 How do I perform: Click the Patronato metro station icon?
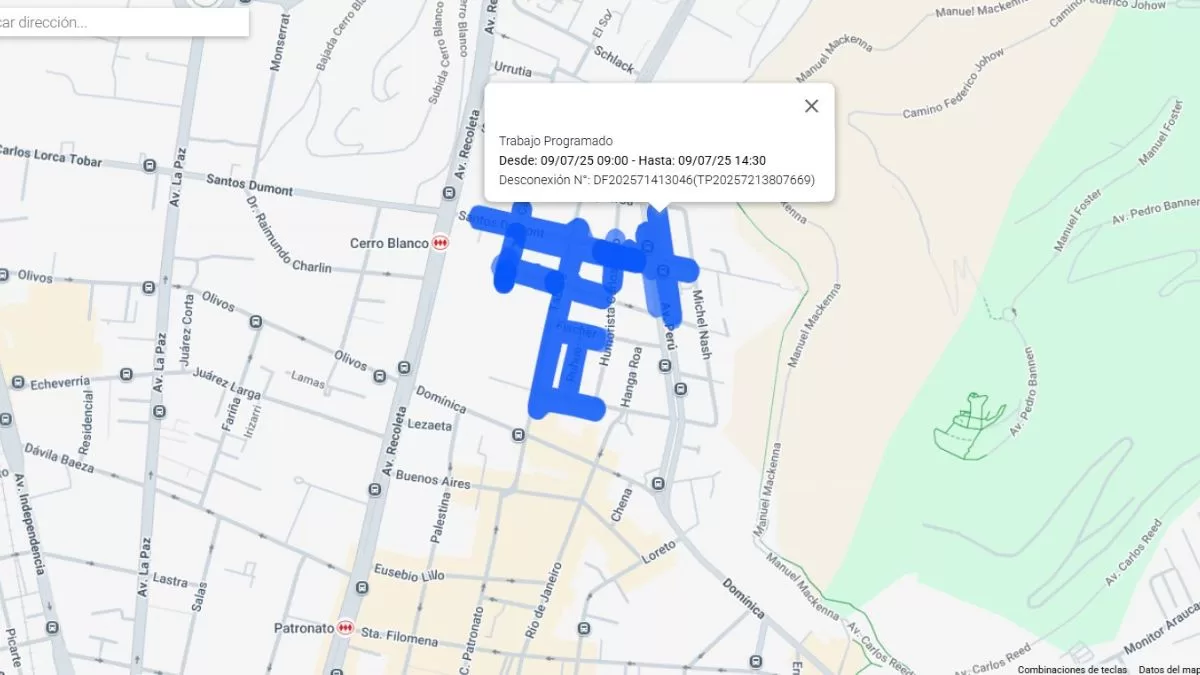point(345,627)
